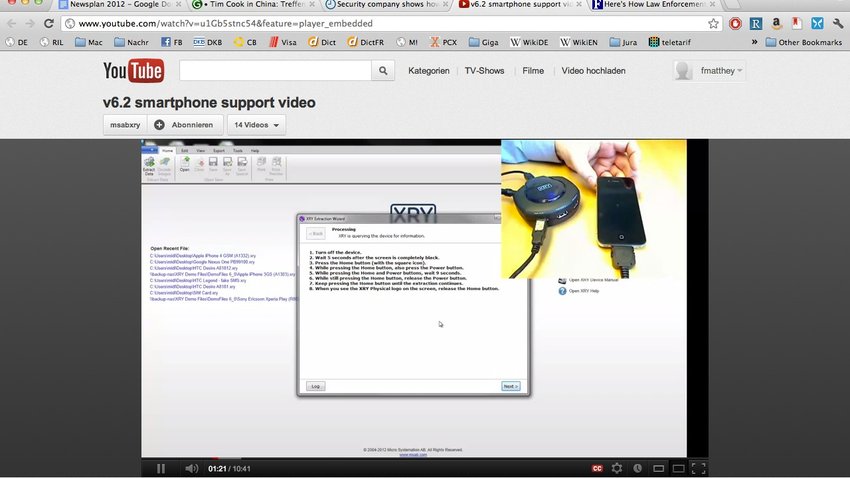
Task: Open the Other Bookmarks folder
Action: pyautogui.click(x=803, y=42)
